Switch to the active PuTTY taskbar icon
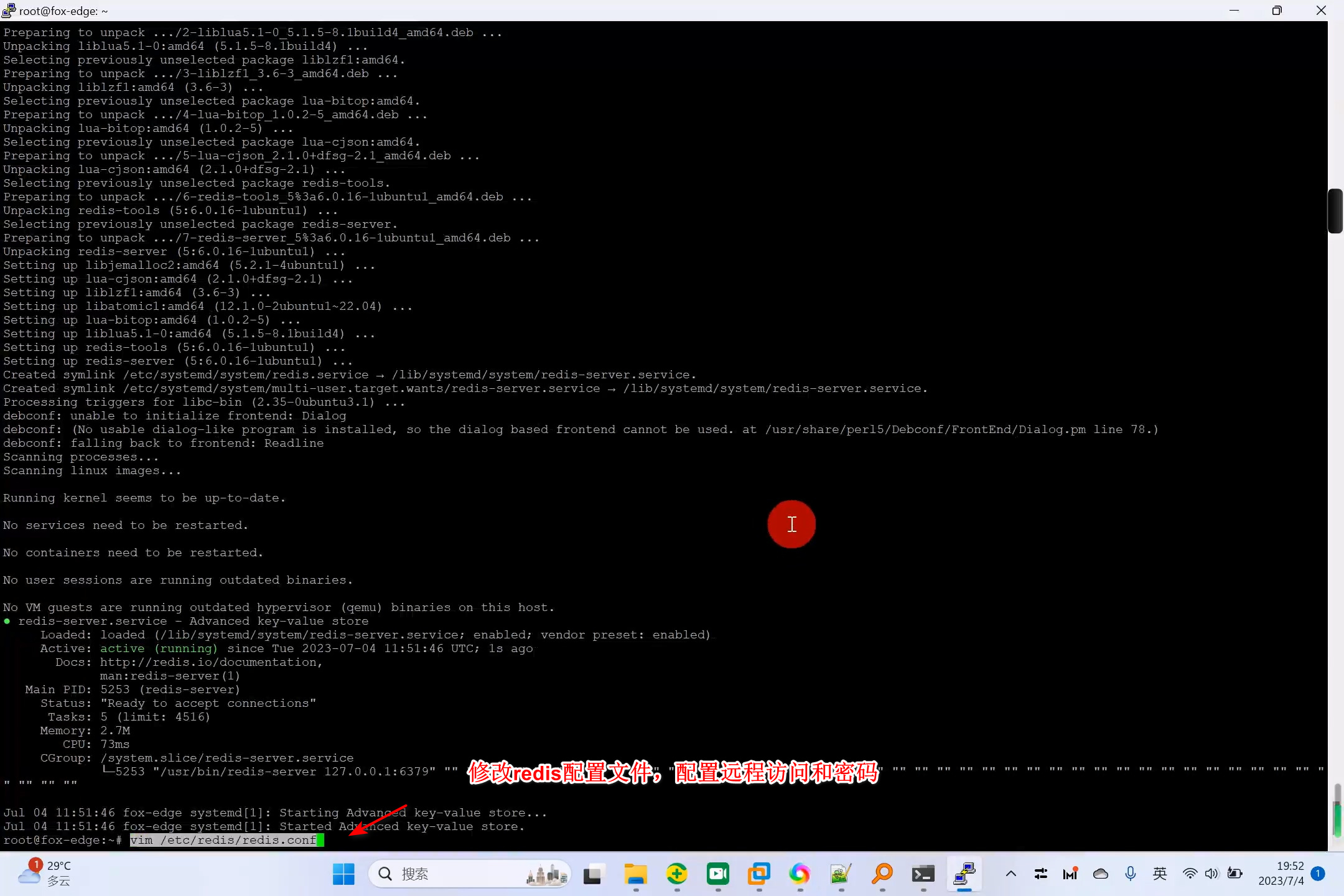 964,874
